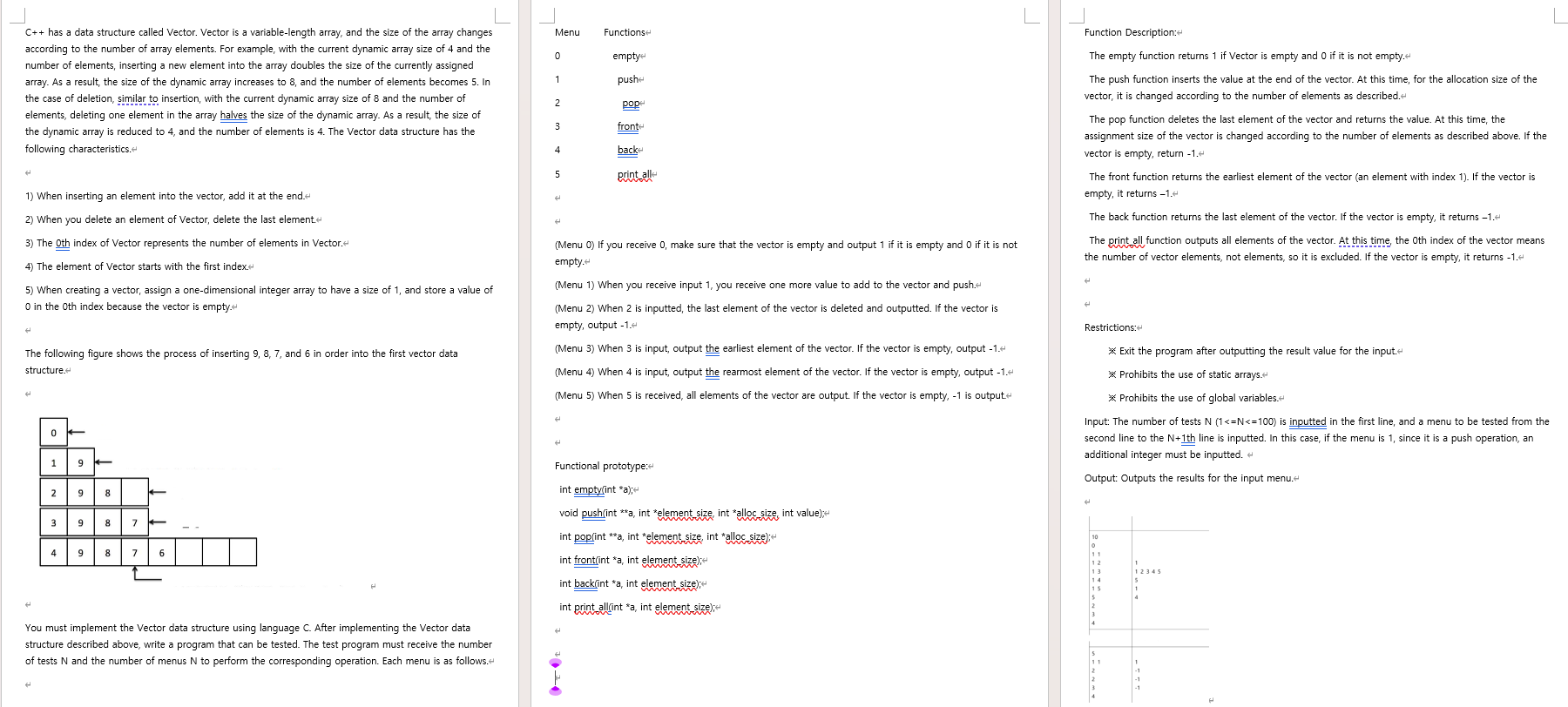Select 'pop' in the menu functions table

[x=631, y=103]
